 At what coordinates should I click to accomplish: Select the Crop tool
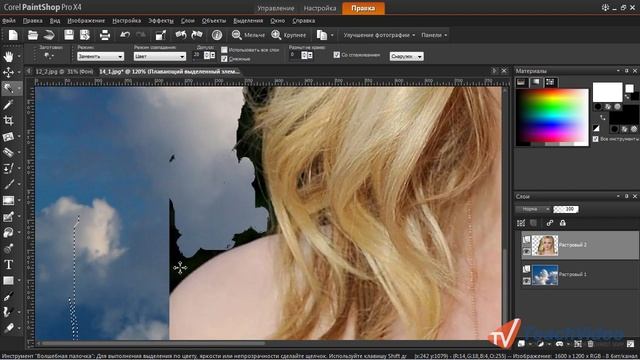pyautogui.click(x=8, y=120)
